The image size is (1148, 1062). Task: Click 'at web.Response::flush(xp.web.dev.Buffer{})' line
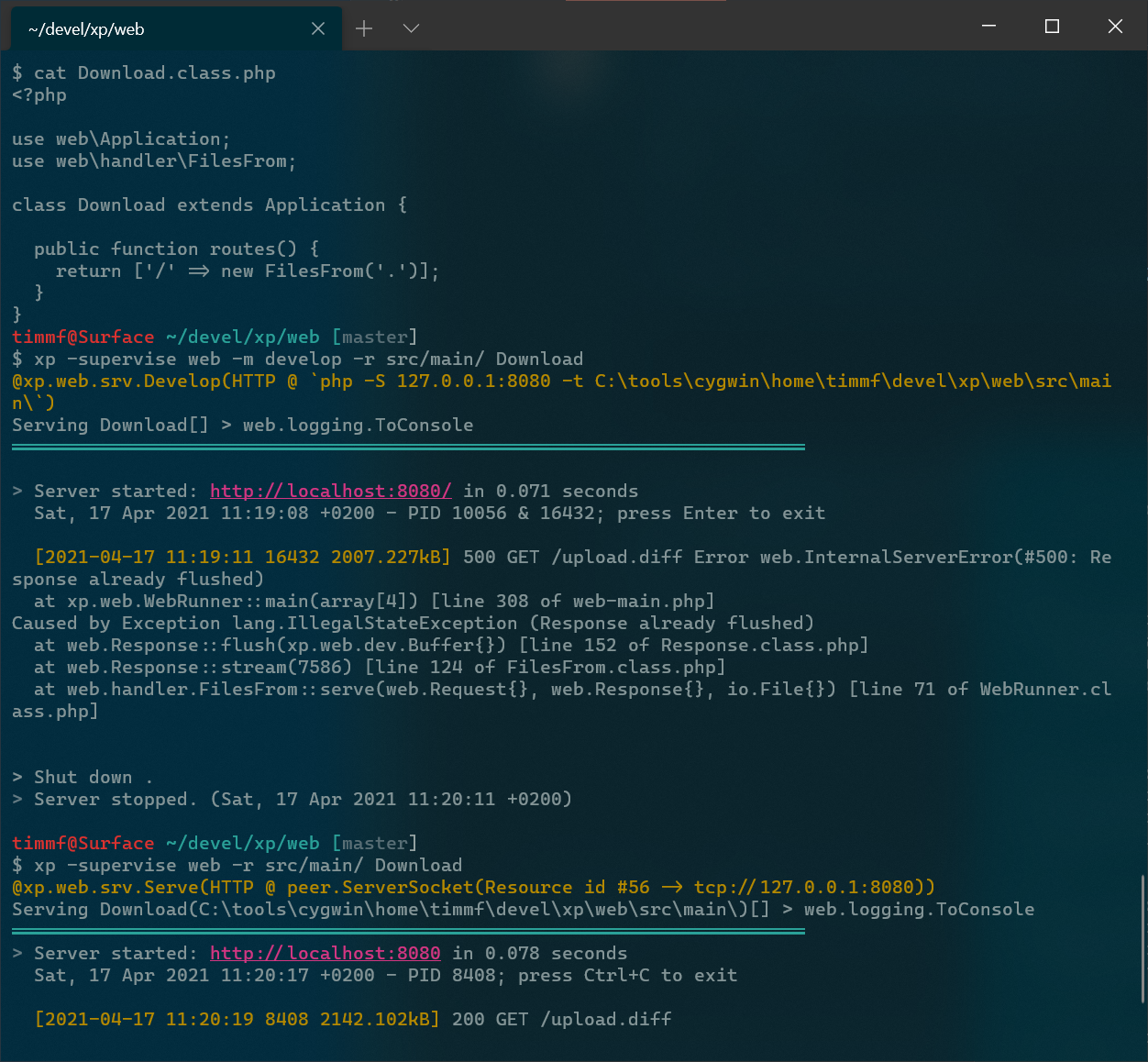(x=451, y=645)
